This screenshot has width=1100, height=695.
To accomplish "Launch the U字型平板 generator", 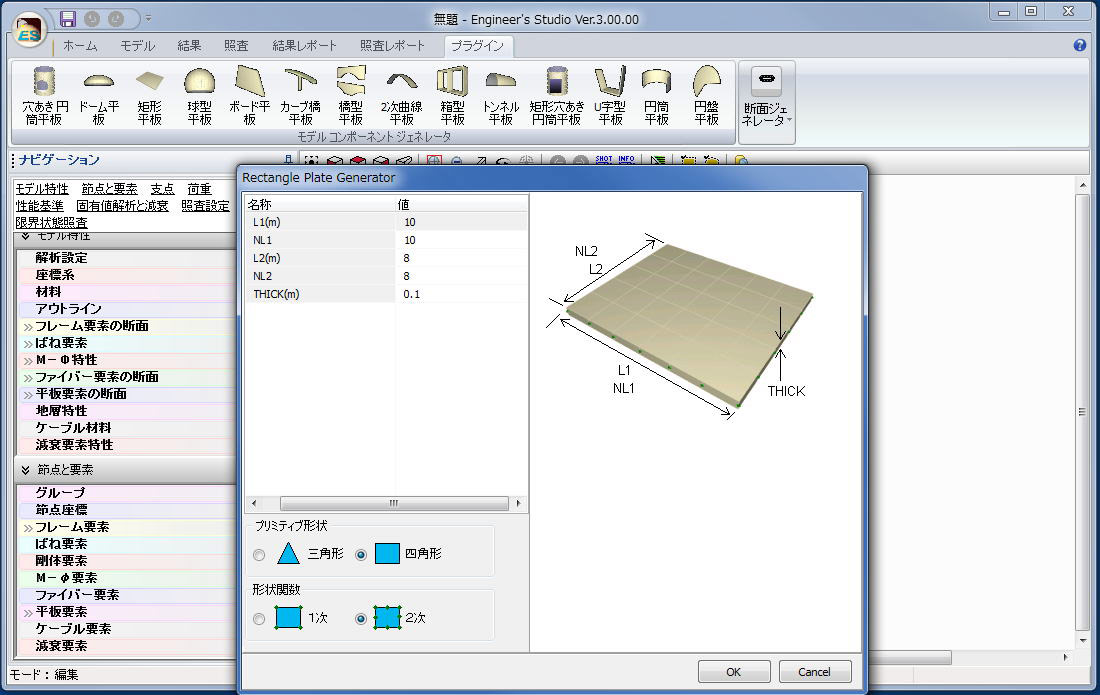I will 610,95.
